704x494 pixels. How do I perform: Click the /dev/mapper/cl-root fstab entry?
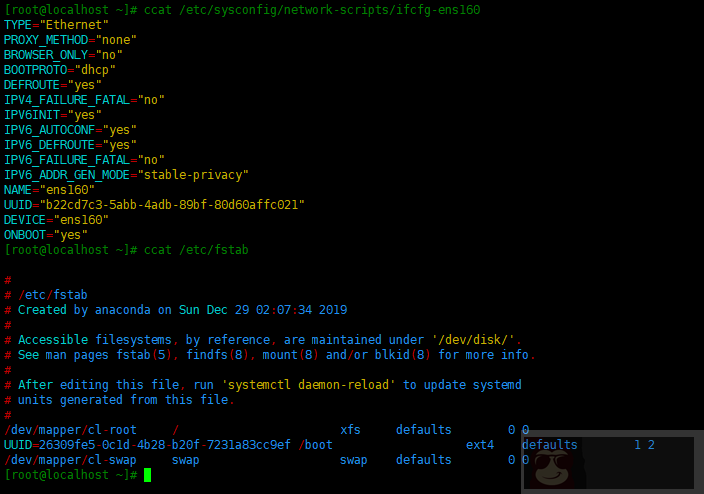70,430
